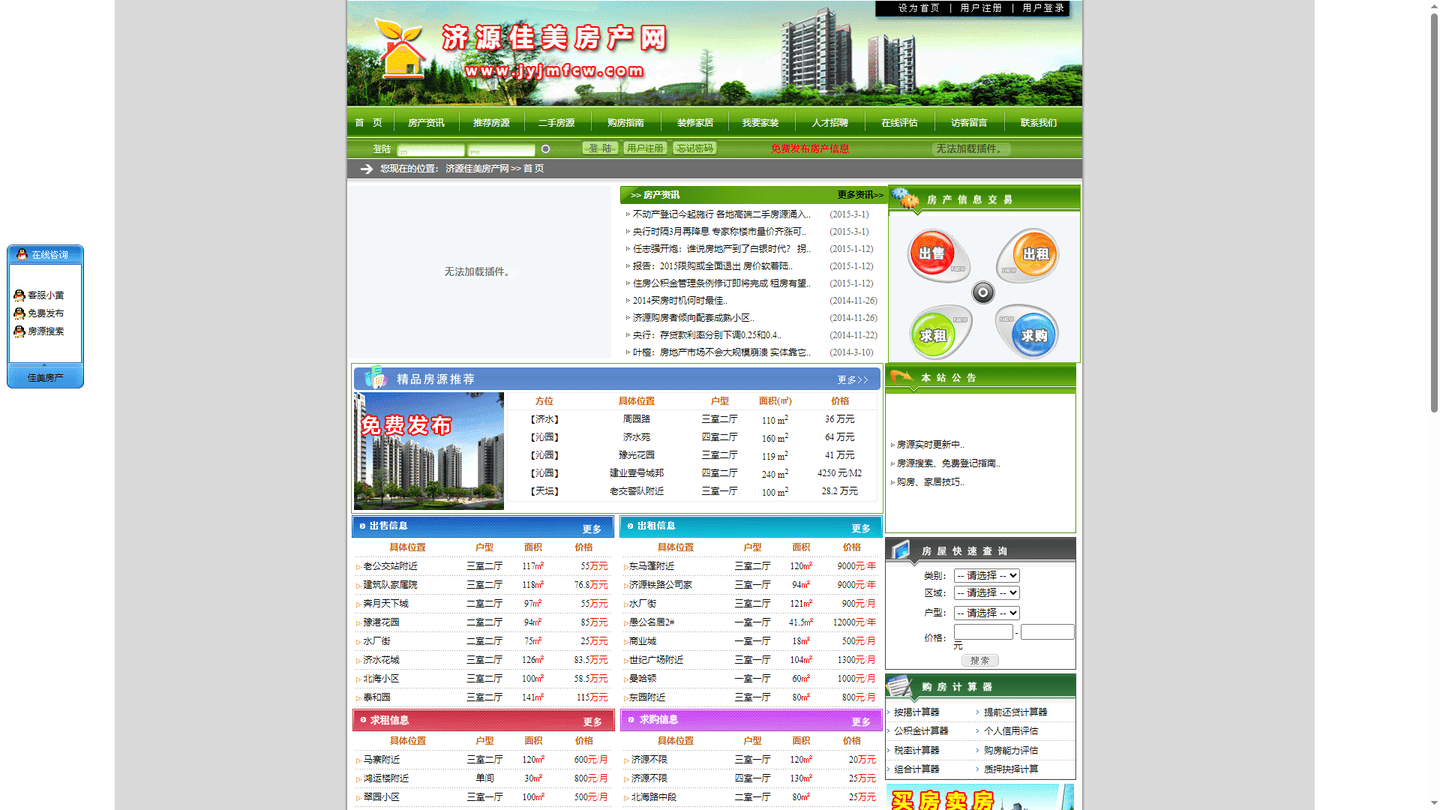
Task: Click the QQ penguin icon beside 客服小黄
Action: point(19,295)
